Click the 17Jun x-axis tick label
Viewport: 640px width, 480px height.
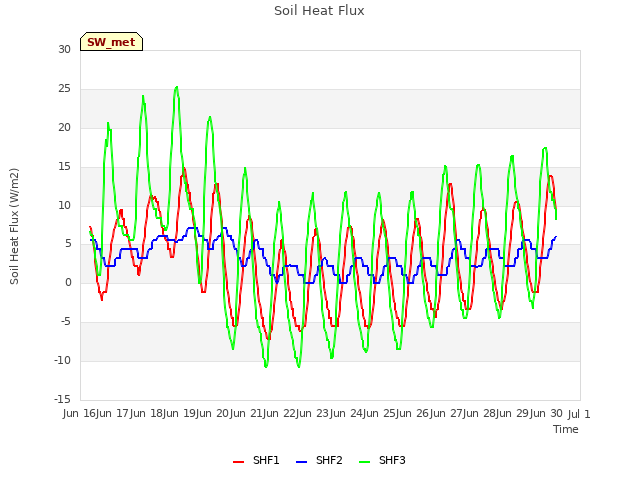tap(131, 413)
